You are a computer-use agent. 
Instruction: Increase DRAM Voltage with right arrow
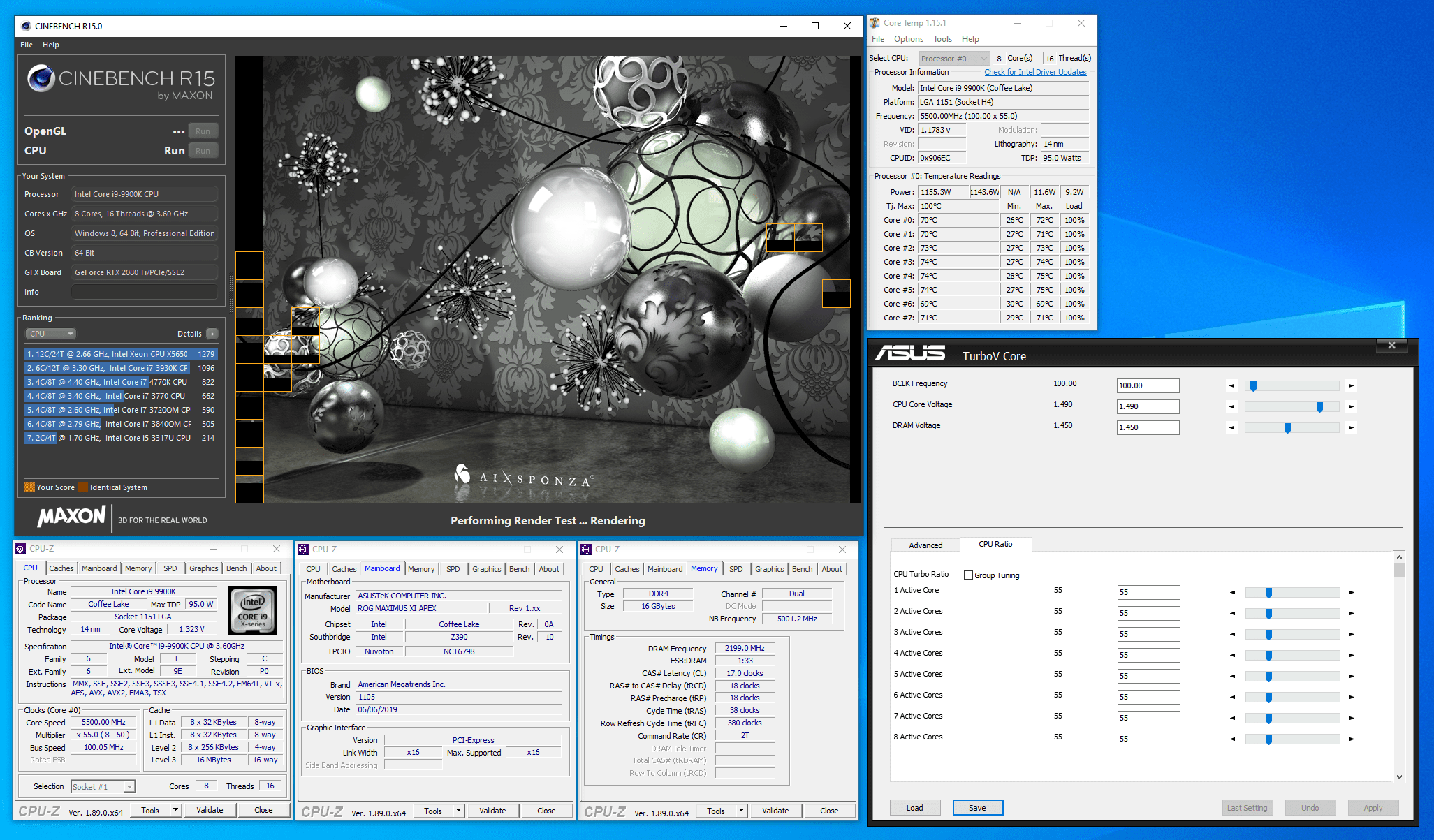click(1351, 427)
